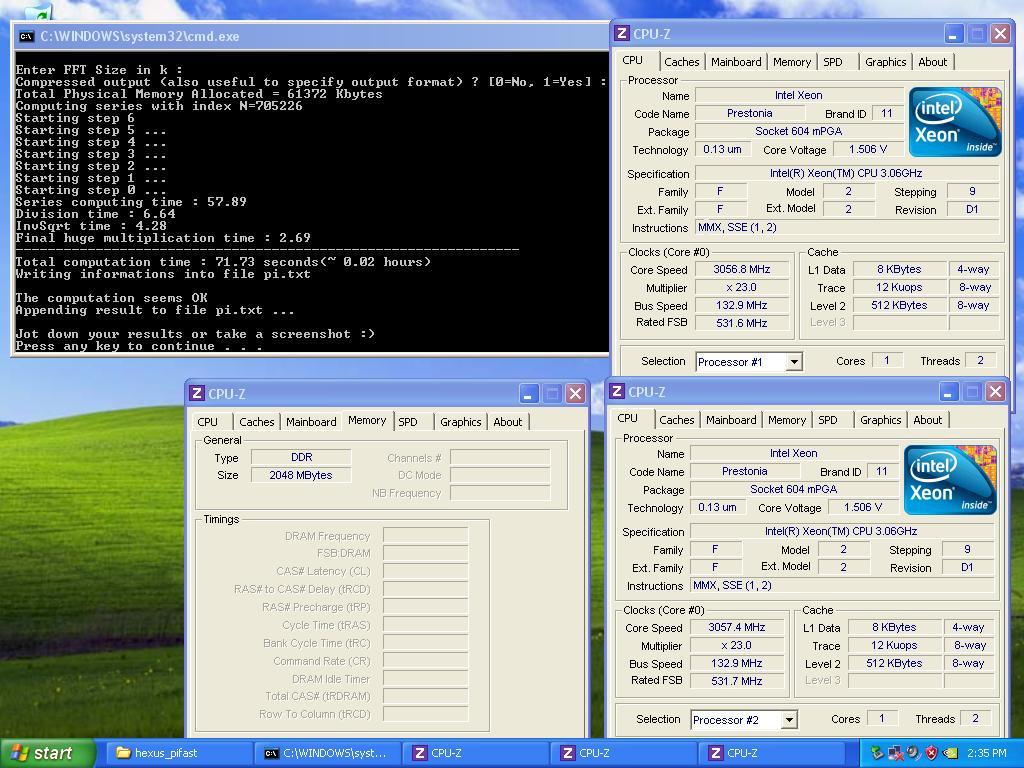
Task: Click the Instructions field in the Processor #2 window
Action: click(842, 585)
